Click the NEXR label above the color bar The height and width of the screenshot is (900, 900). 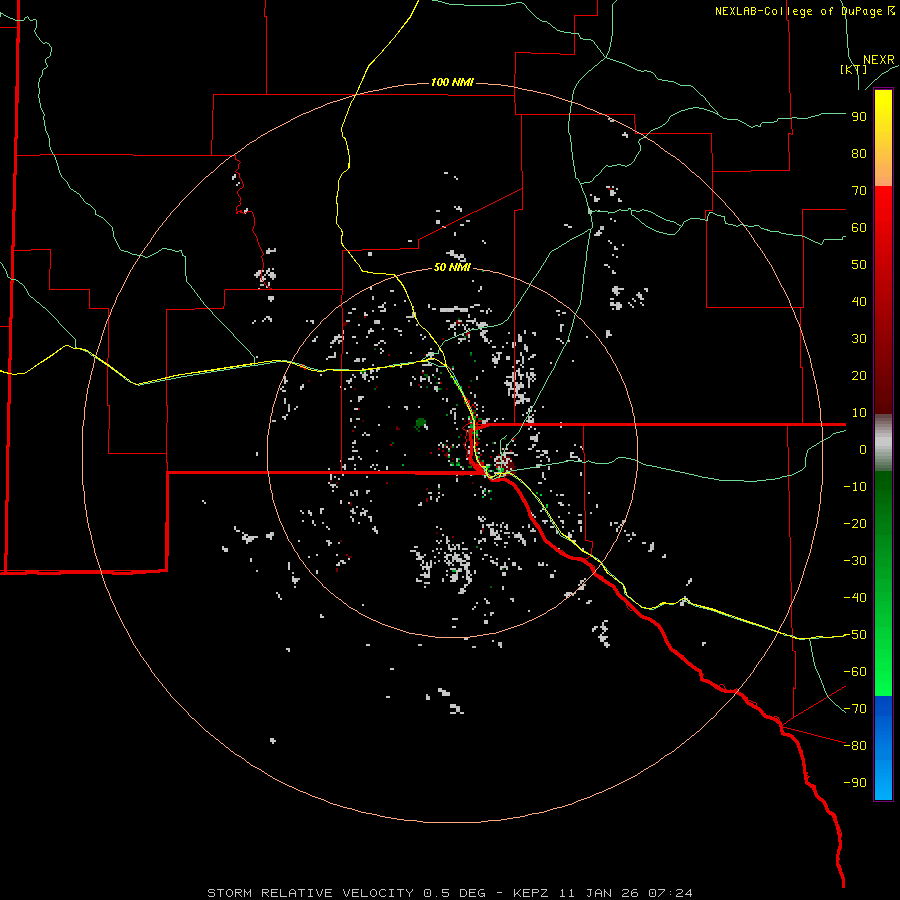pyautogui.click(x=879, y=60)
